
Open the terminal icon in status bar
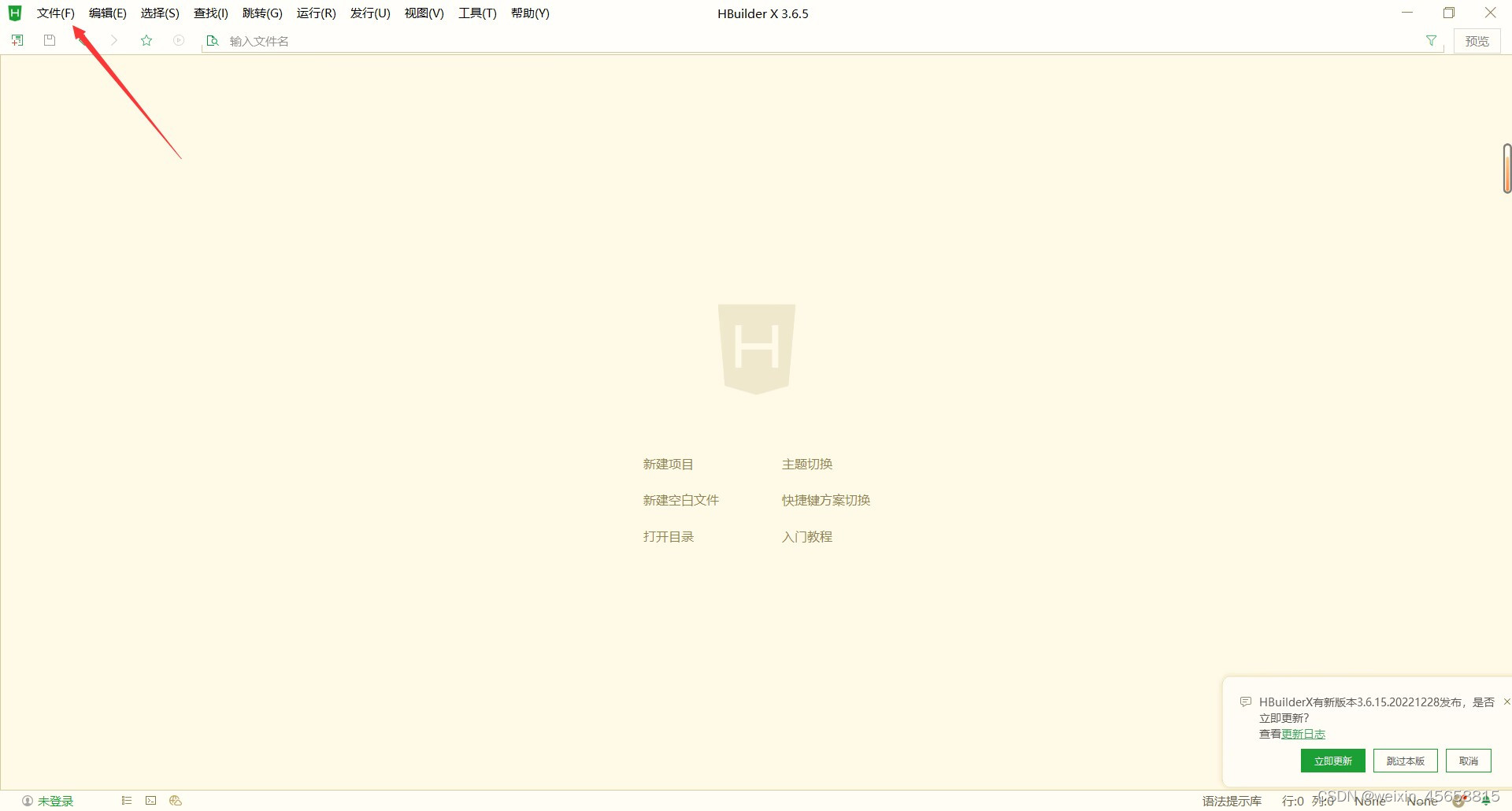[150, 800]
